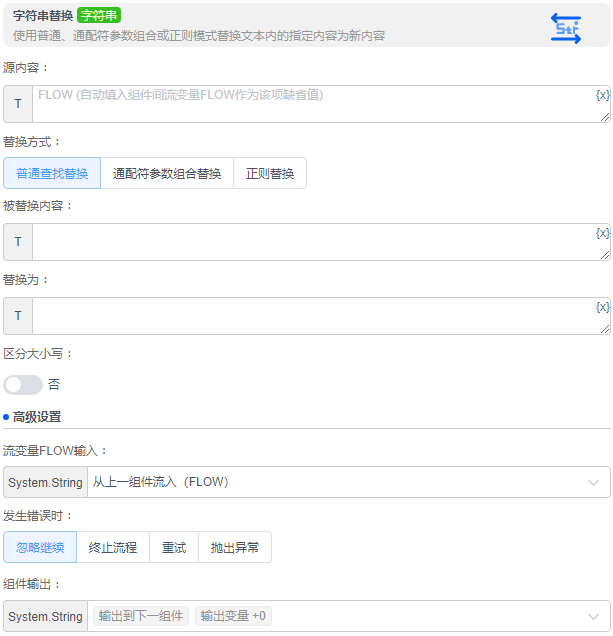Click System.String label in 流变量FLOW输入
This screenshot has width=613, height=636.
45,482
